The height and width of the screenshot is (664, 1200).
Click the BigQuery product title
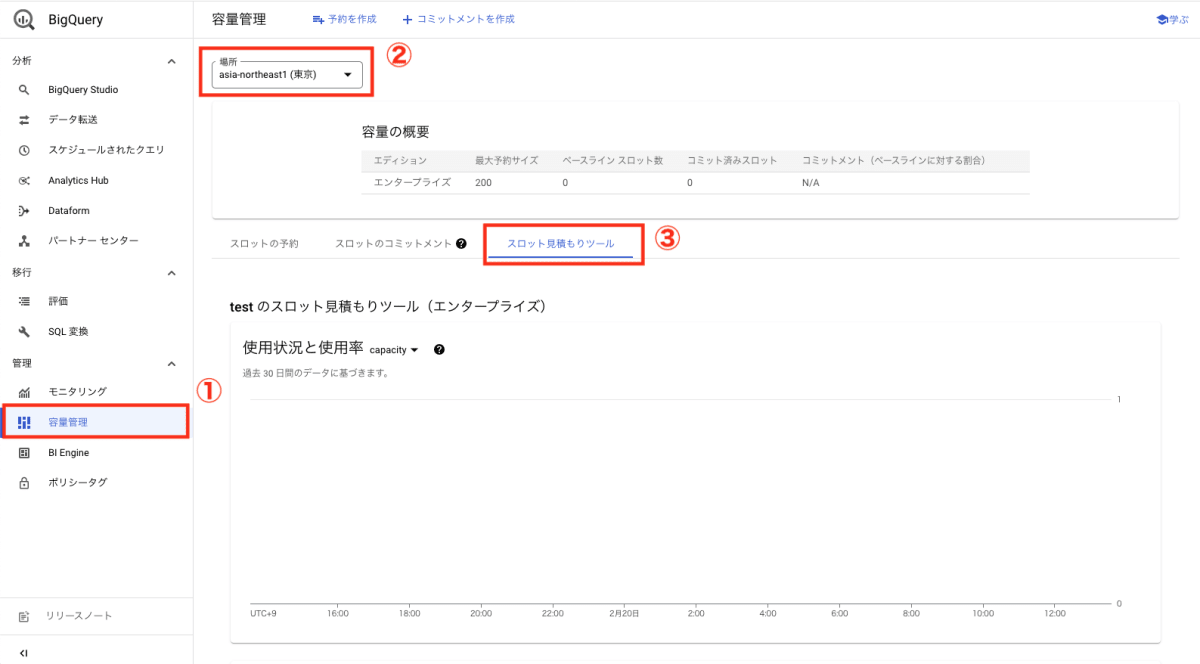75,20
